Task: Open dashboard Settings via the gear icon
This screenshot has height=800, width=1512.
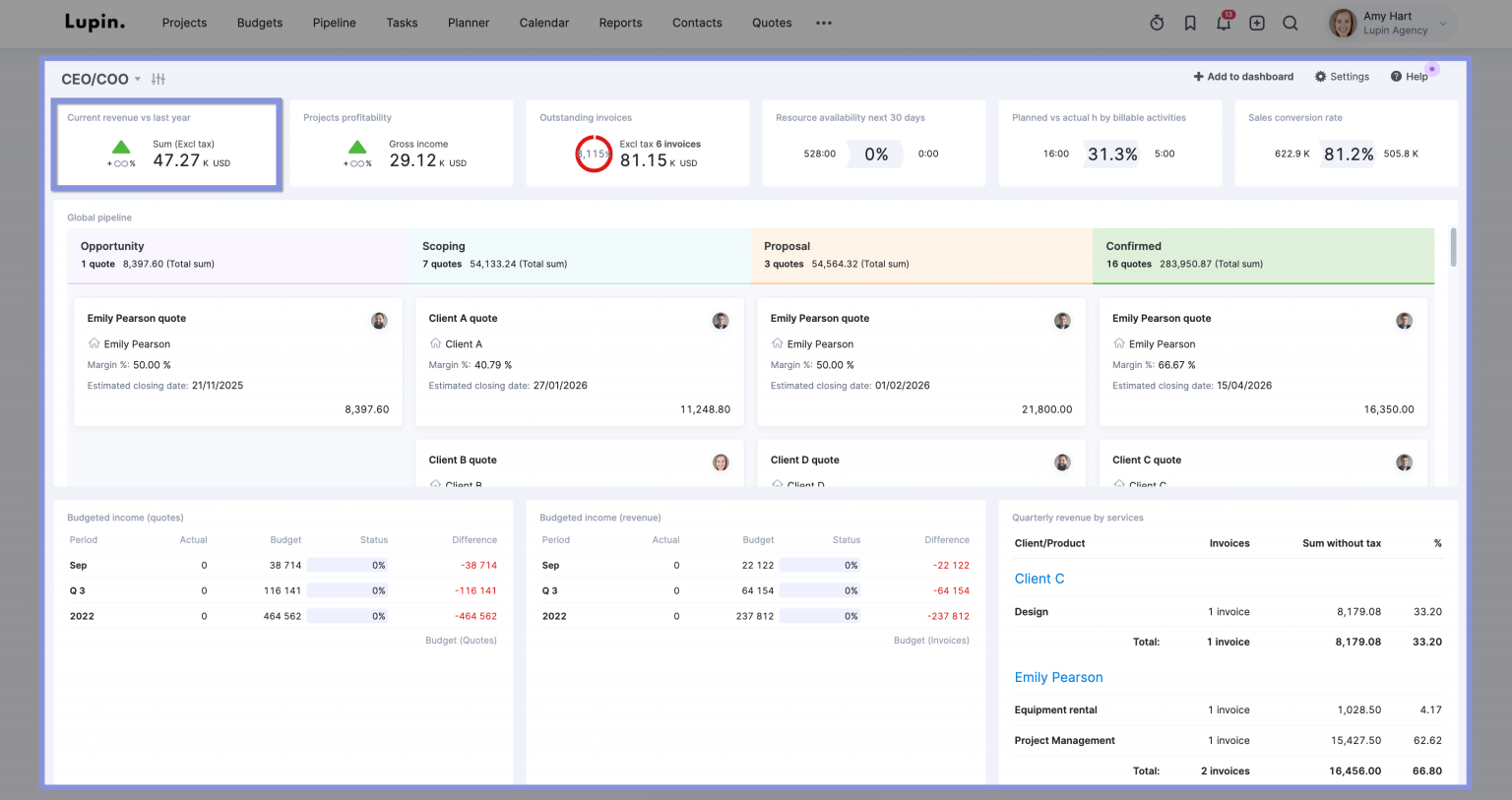Action: click(x=1322, y=76)
